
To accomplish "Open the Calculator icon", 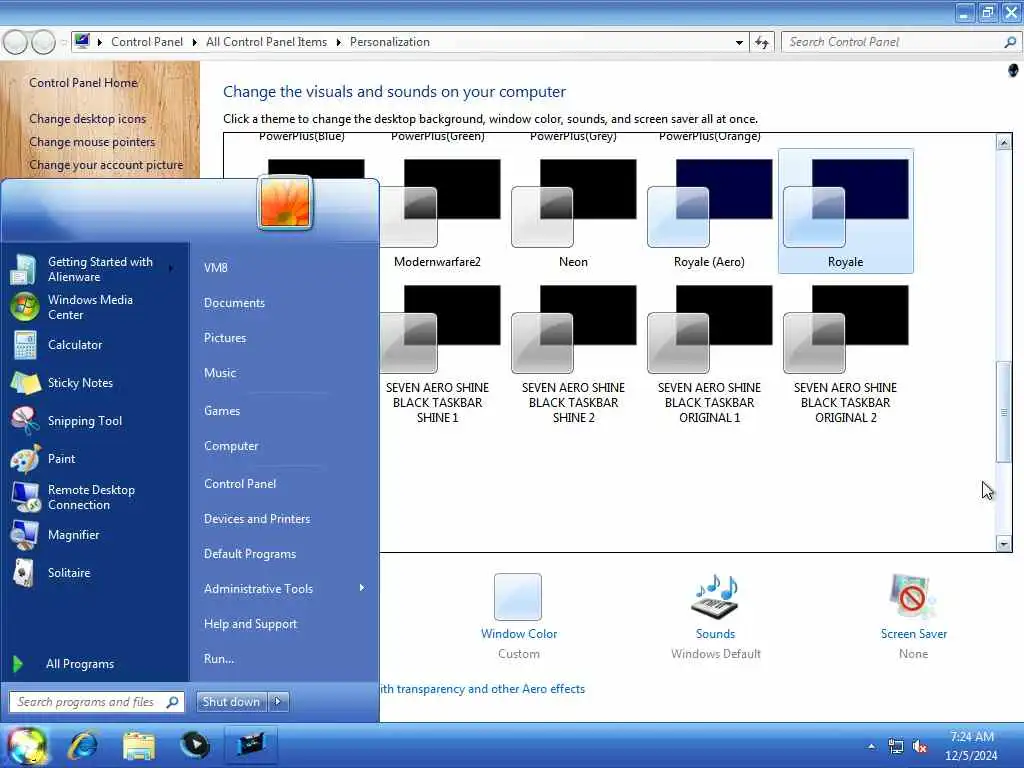I will click(x=25, y=345).
